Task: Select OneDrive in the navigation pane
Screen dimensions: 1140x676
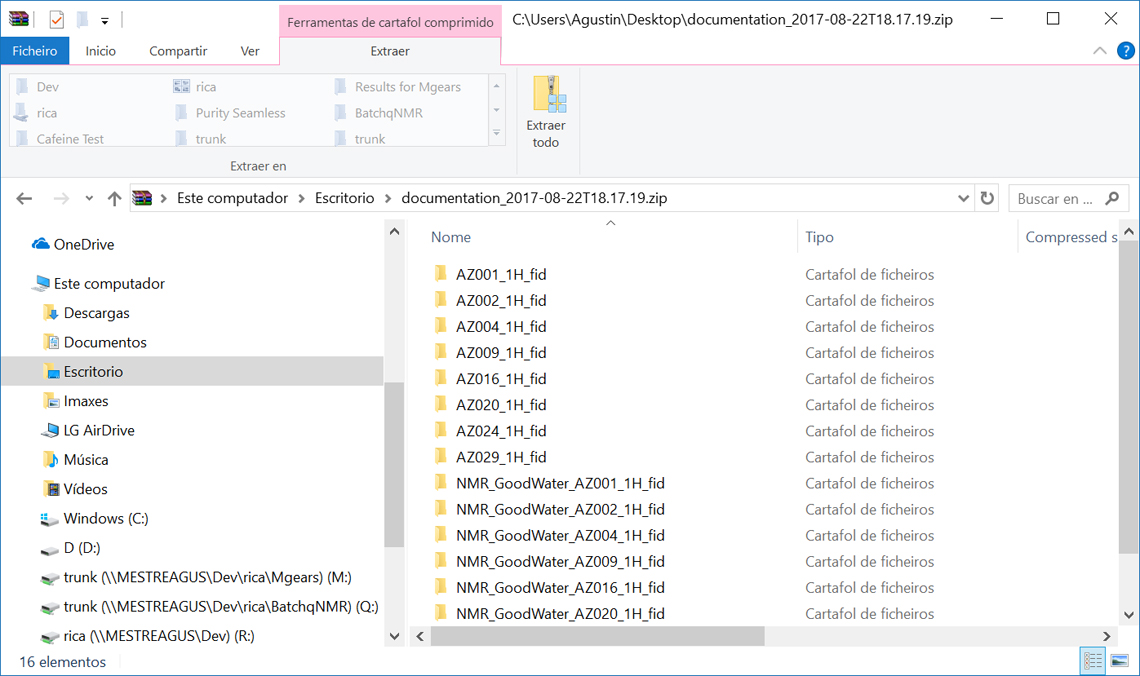Action: pyautogui.click(x=83, y=244)
